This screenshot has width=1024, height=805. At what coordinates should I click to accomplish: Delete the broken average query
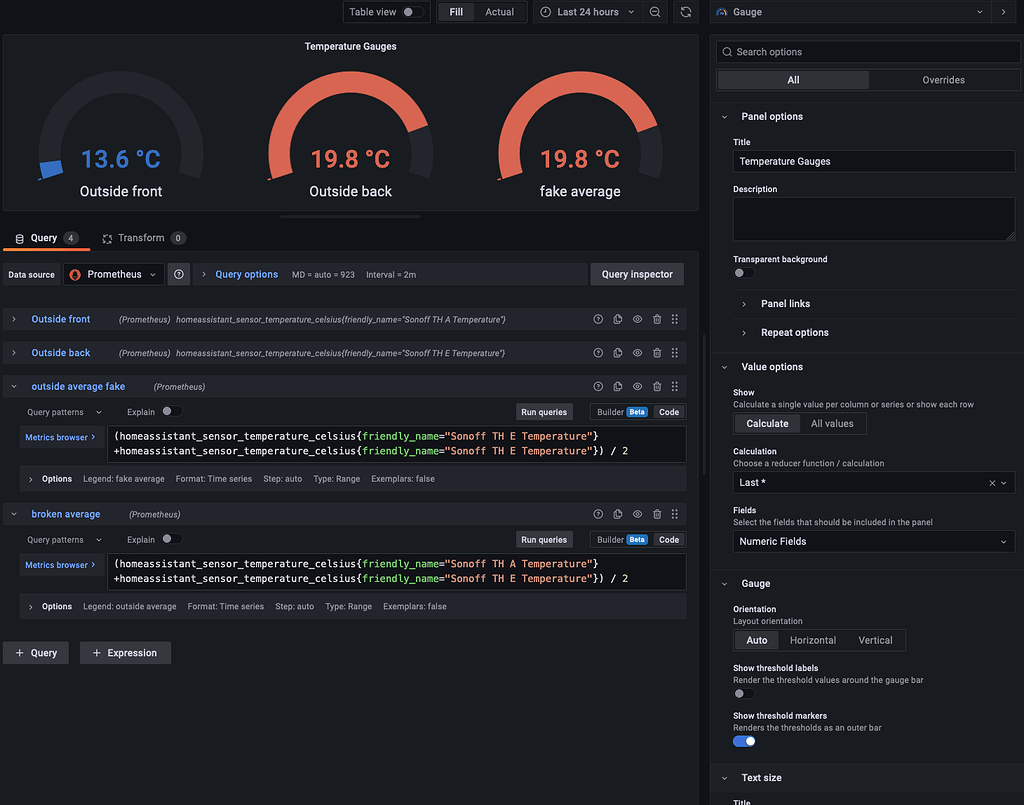(656, 513)
